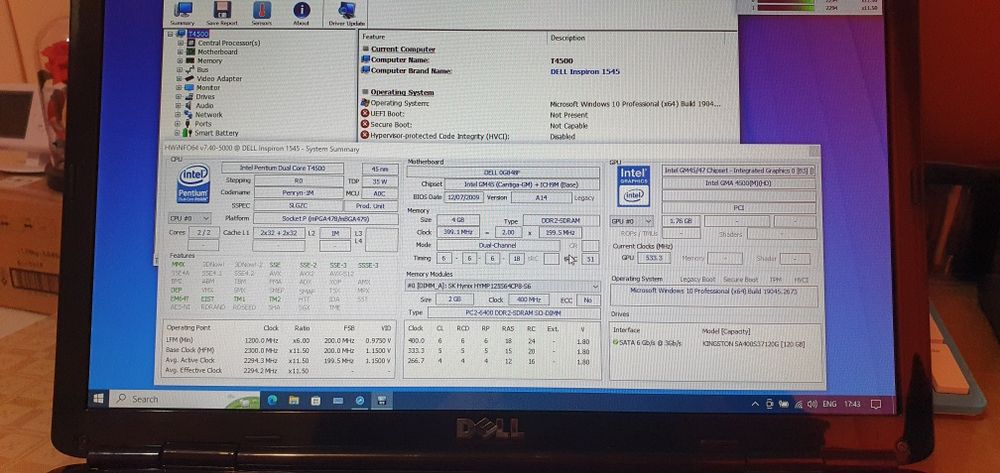Open the Summary toolbar icon
This screenshot has height=473, width=1000.
click(184, 11)
